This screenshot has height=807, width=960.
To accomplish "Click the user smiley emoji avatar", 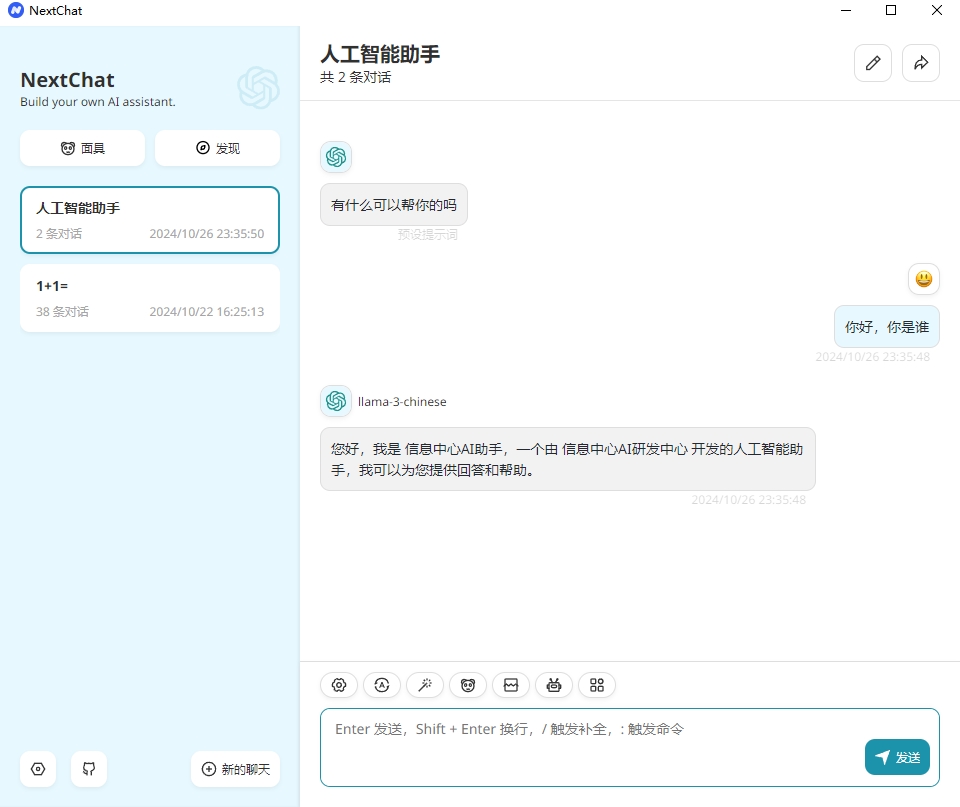I will 924,279.
